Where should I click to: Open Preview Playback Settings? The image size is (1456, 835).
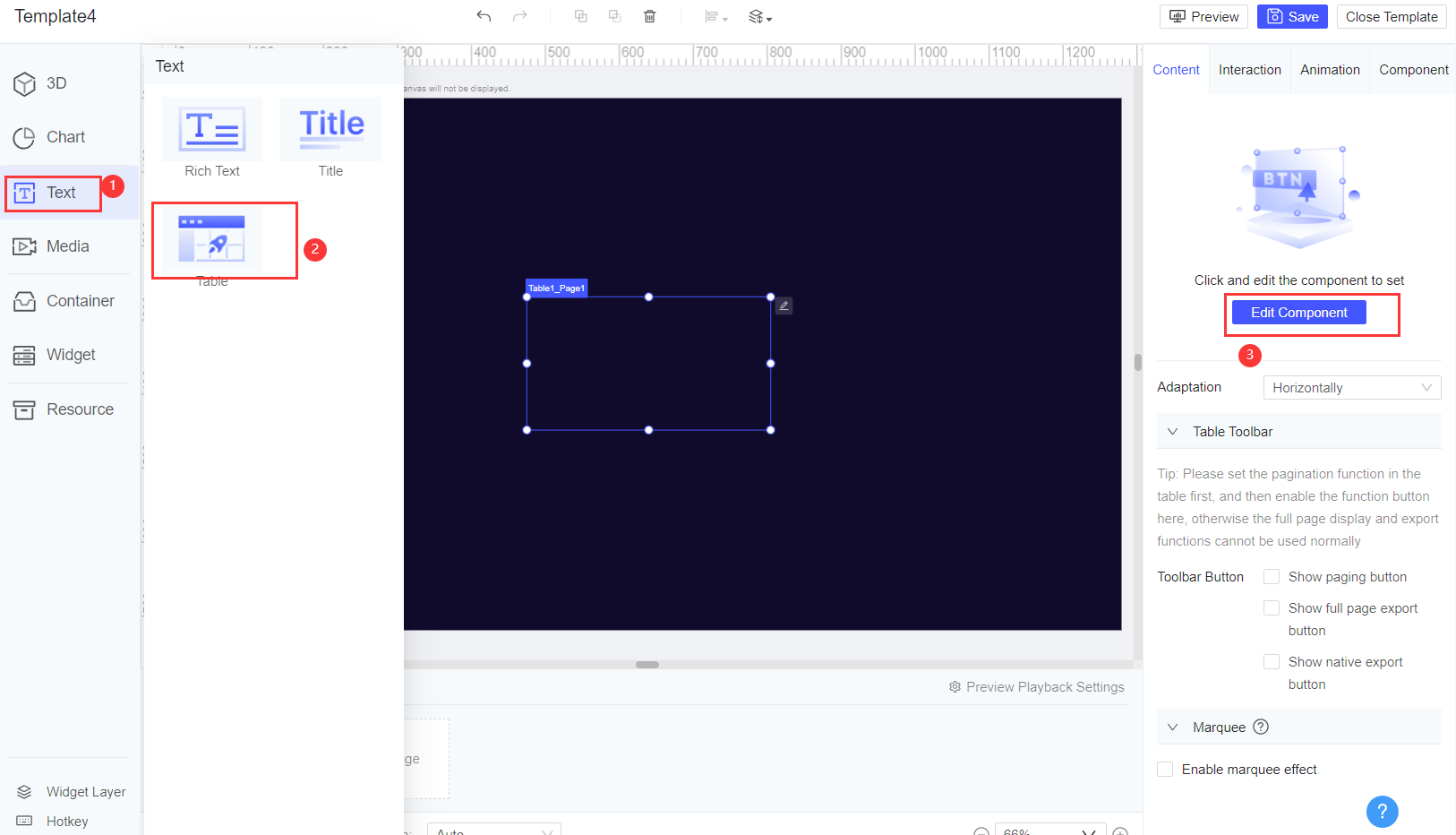[1036, 687]
